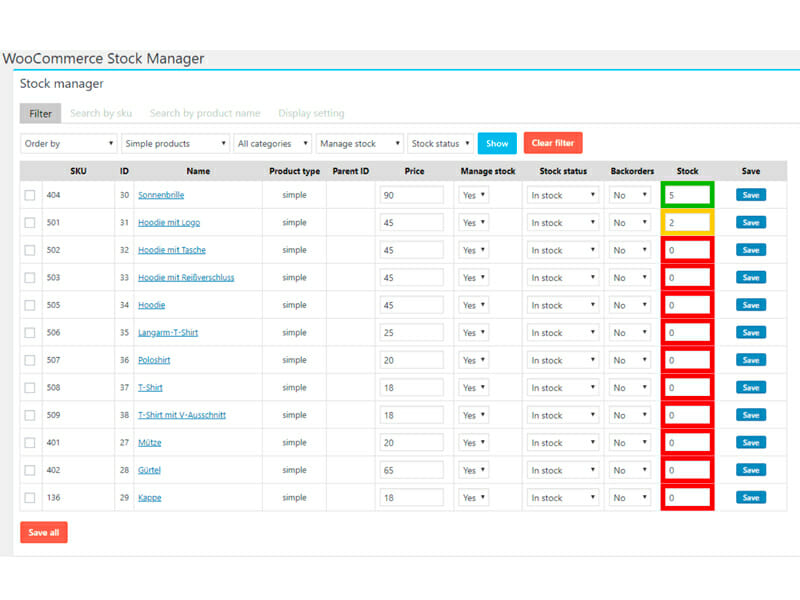This screenshot has height=600, width=800.
Task: Tick the checkbox for SKU 402 row
Action: click(30, 470)
